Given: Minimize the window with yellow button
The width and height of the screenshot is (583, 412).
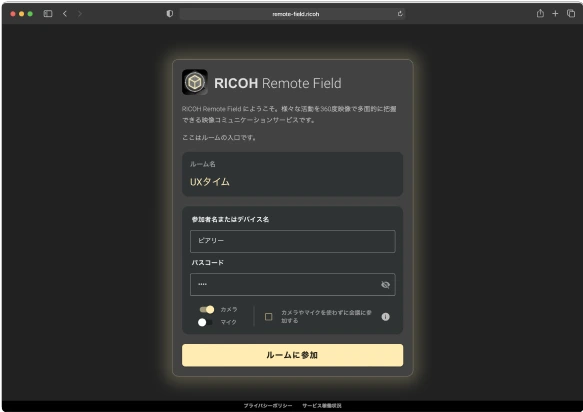Looking at the screenshot, I should pyautogui.click(x=21, y=14).
